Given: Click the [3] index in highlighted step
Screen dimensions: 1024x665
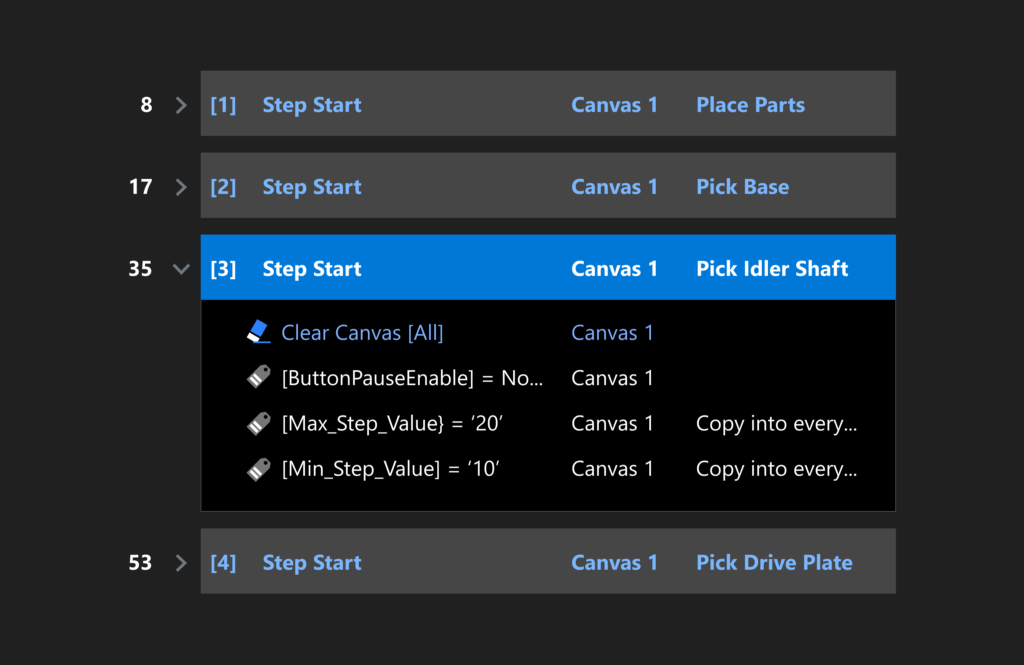Looking at the screenshot, I should (x=223, y=269).
